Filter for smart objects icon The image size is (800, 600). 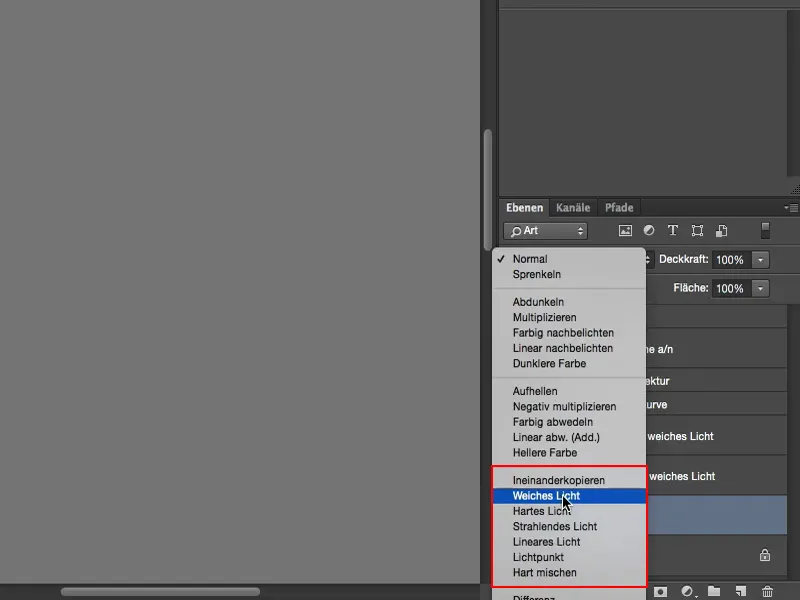(x=721, y=231)
